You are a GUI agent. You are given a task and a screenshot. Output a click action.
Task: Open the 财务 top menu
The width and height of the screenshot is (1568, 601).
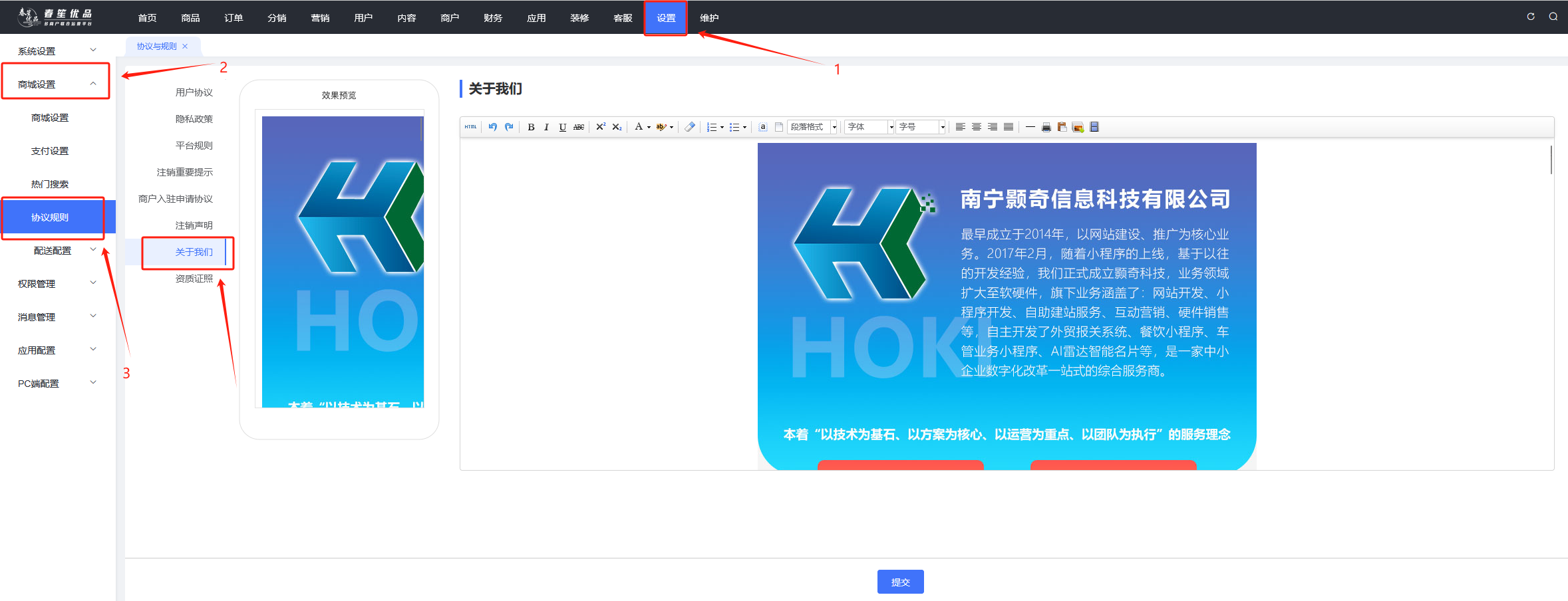[x=493, y=18]
